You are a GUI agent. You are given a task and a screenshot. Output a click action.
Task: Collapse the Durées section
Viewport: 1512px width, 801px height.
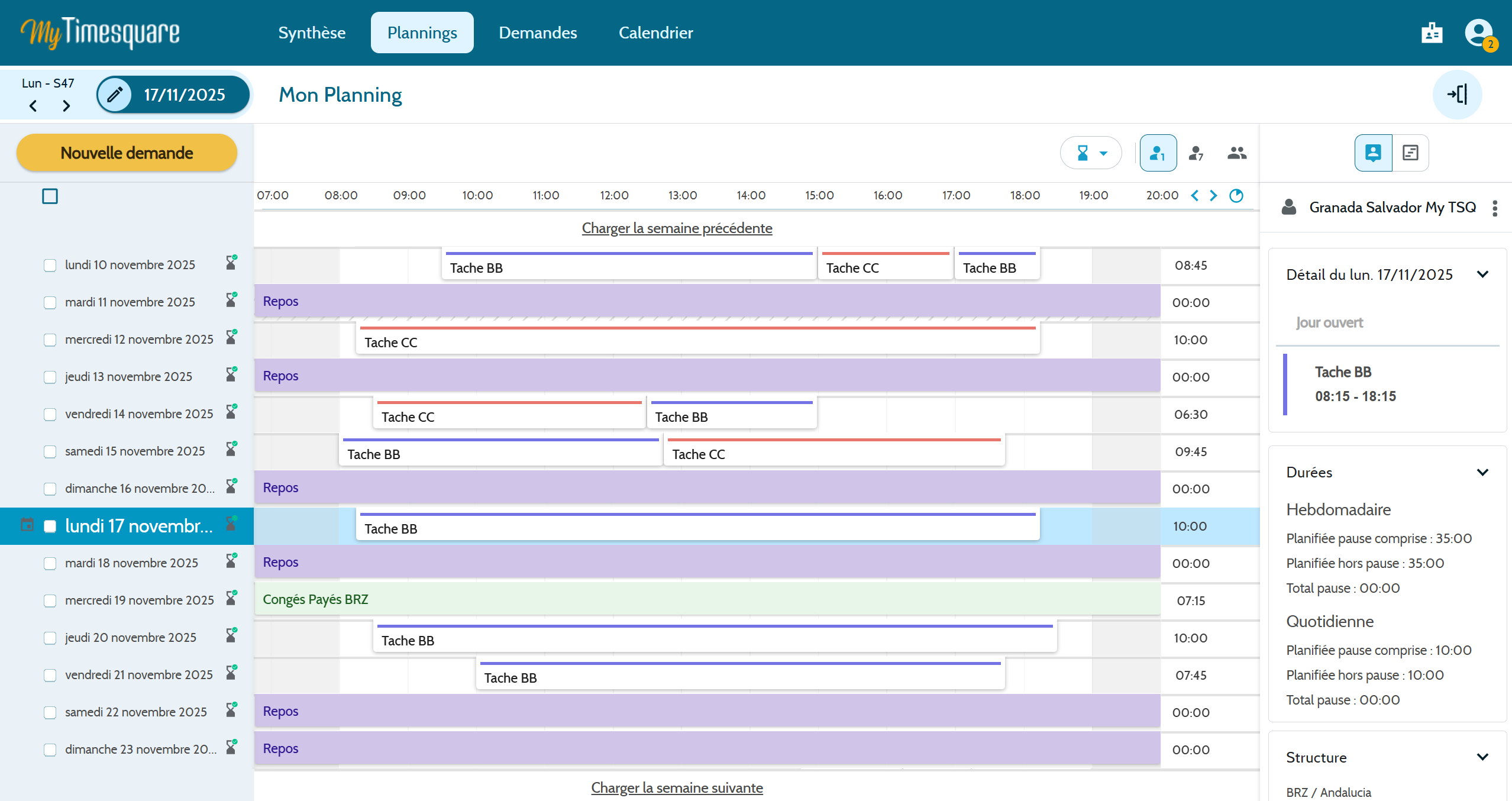pos(1482,473)
